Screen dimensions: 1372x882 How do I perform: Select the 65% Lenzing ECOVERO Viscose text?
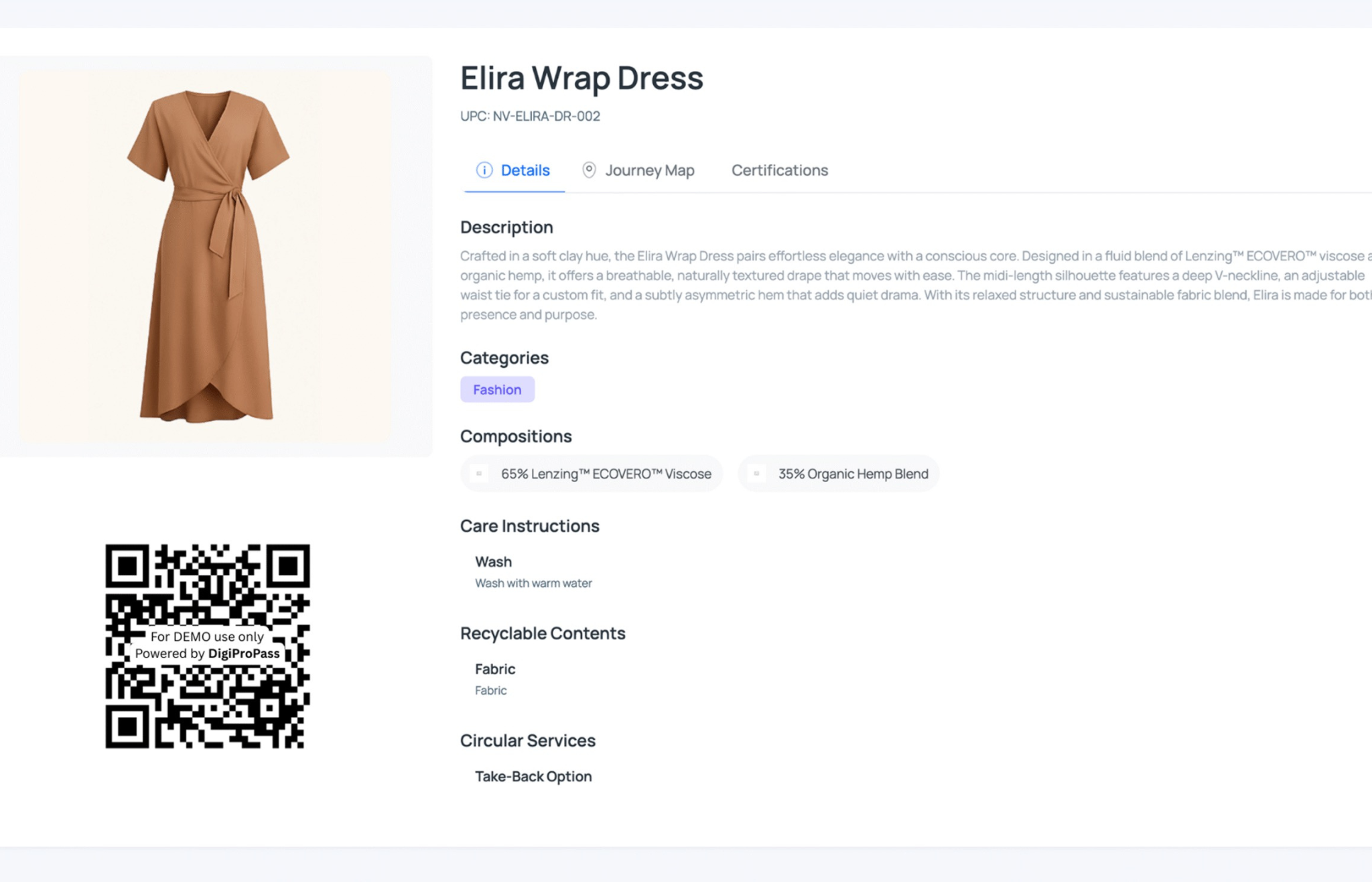point(606,474)
